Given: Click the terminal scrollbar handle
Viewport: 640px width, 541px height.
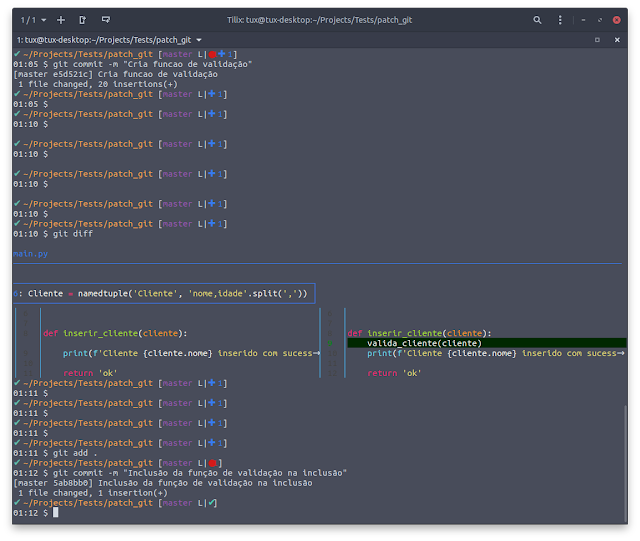Looking at the screenshot, I should (625, 463).
